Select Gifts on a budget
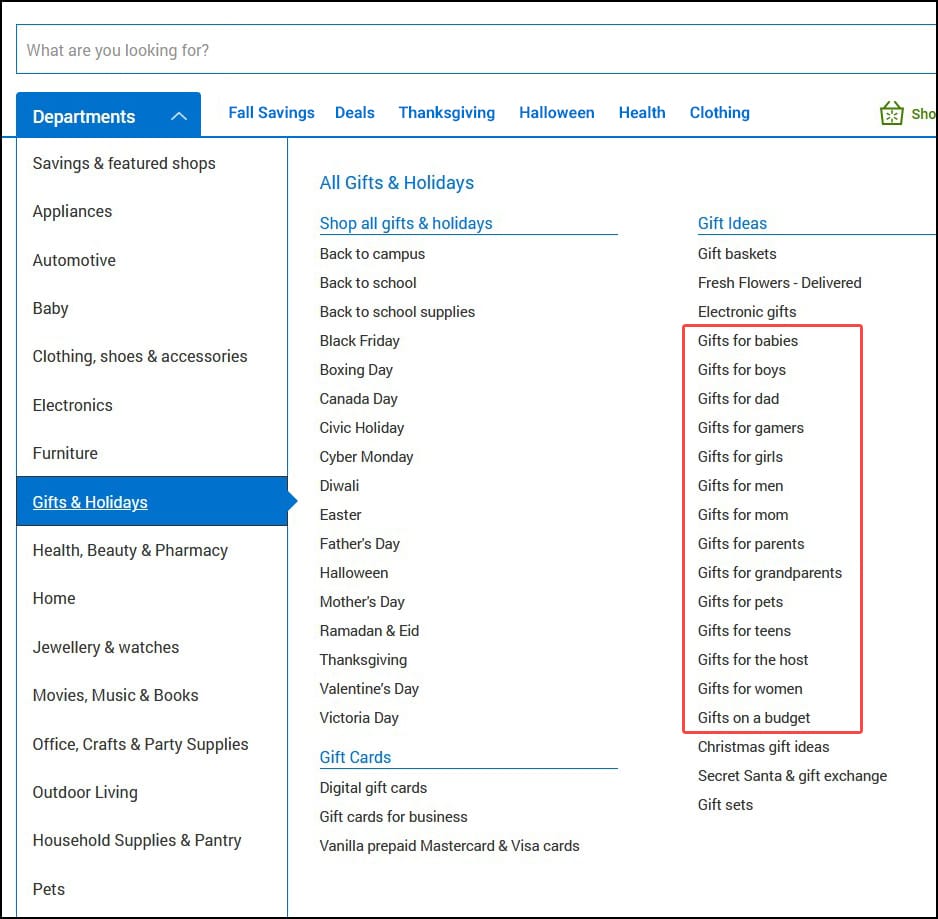 coord(754,718)
